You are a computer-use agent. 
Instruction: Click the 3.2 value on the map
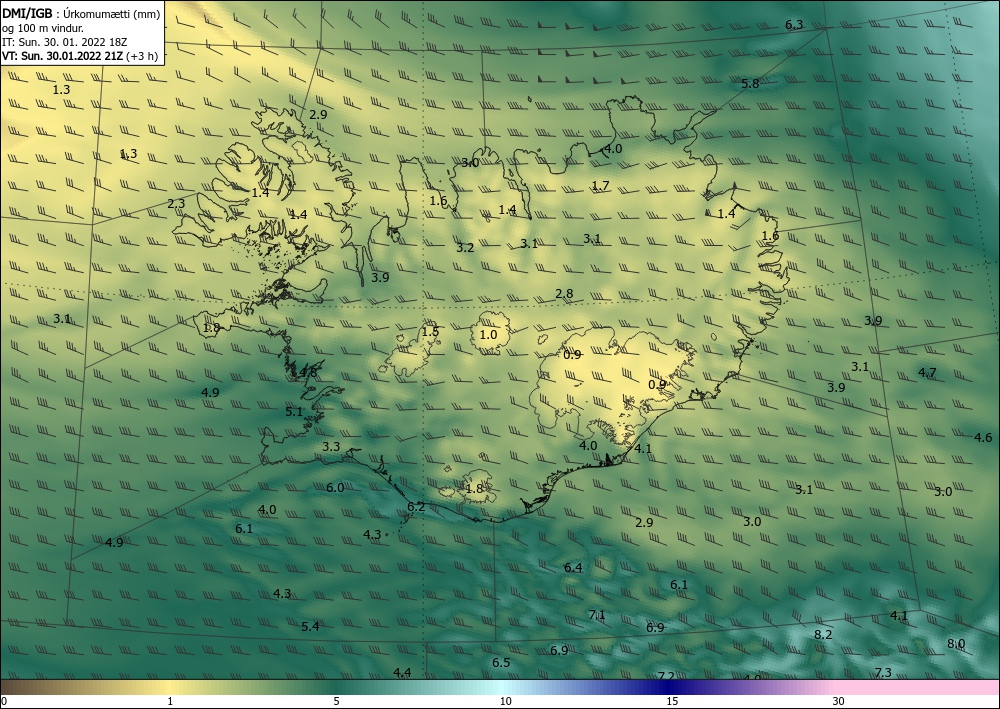point(466,247)
